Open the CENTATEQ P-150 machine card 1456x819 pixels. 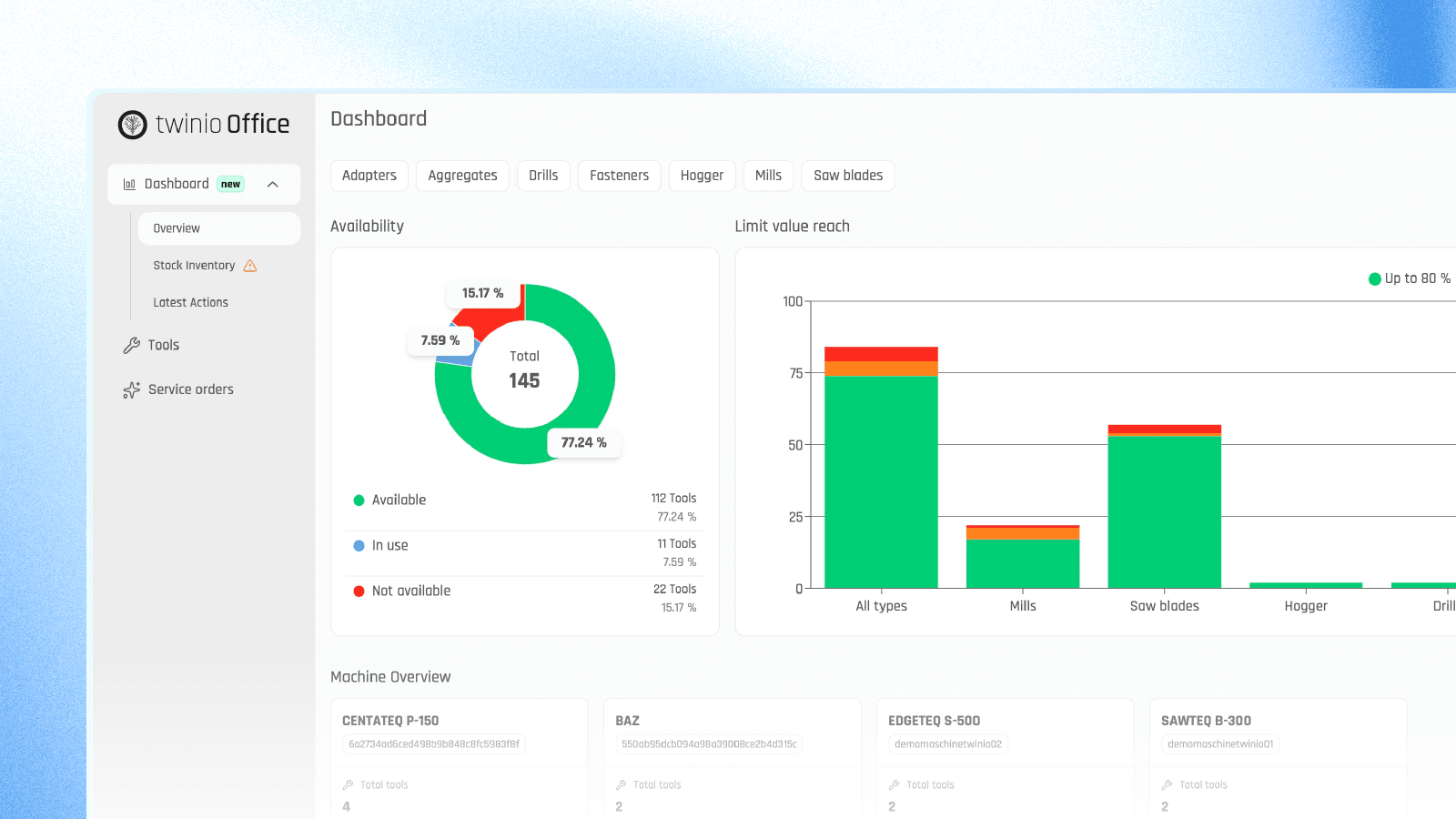point(460,759)
